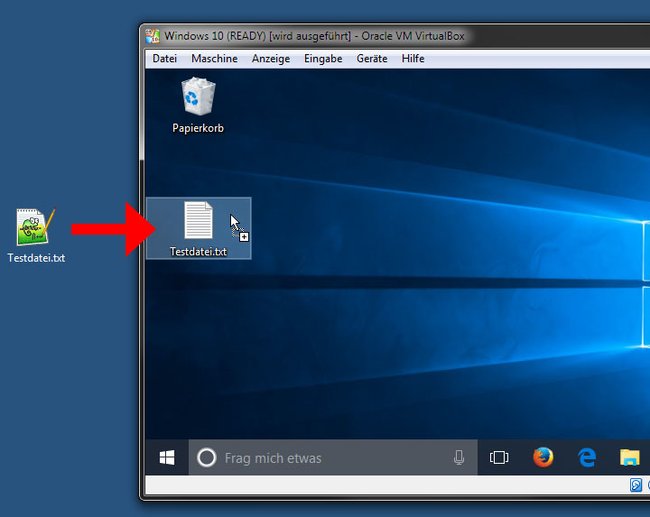Open the Hilfe menu
The width and height of the screenshot is (650, 517).
point(413,58)
